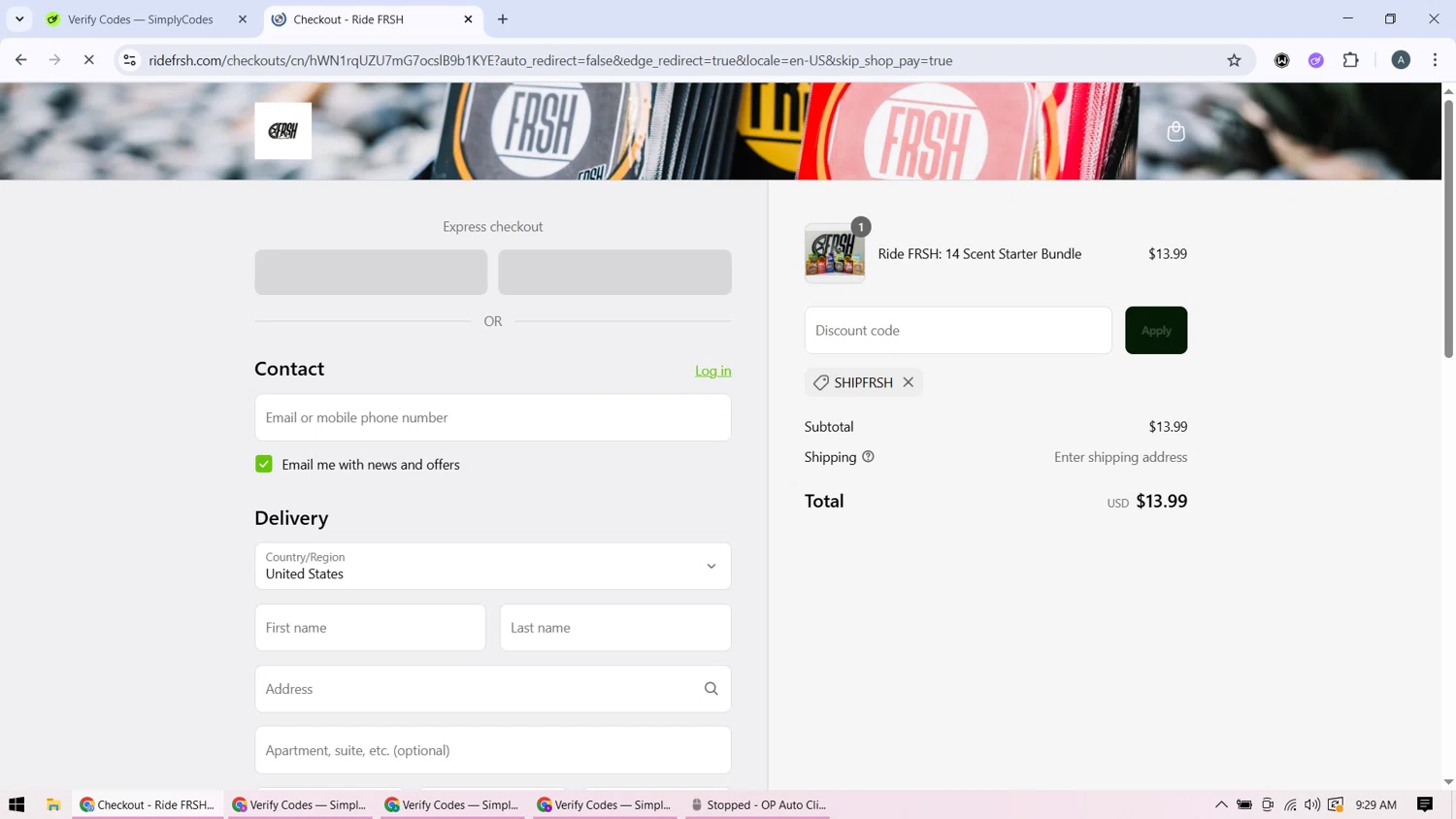Click the Email or mobile phone number field

[493, 417]
